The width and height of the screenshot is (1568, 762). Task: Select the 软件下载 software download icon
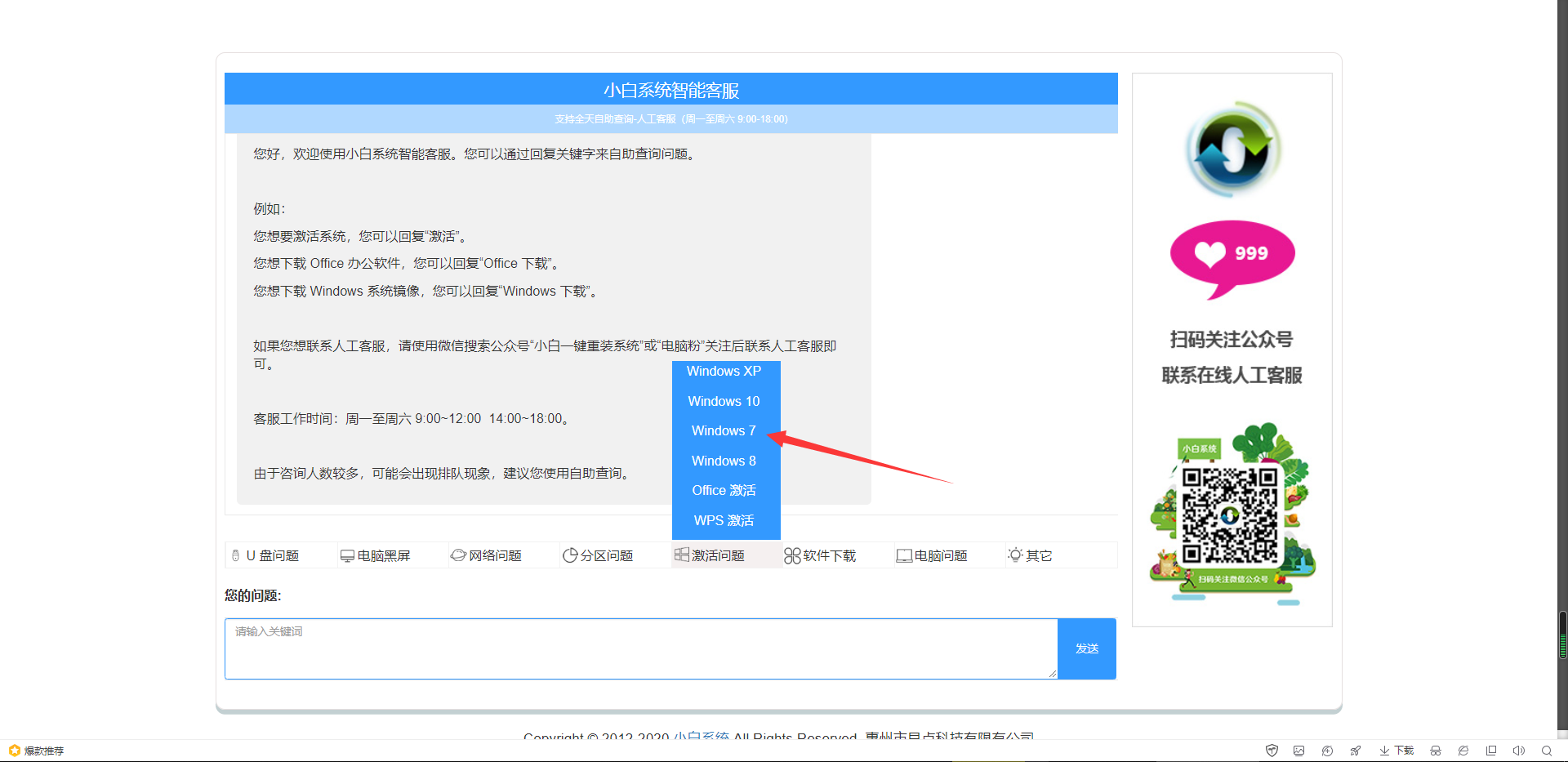pos(793,555)
